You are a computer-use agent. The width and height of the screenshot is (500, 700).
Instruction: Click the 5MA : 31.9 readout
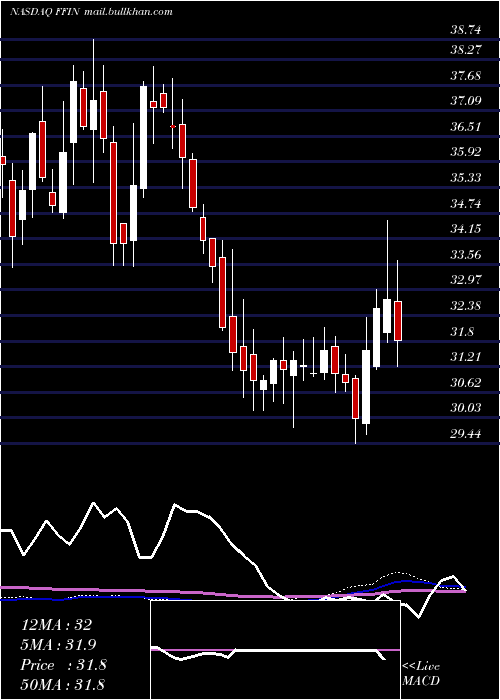pyautogui.click(x=59, y=645)
